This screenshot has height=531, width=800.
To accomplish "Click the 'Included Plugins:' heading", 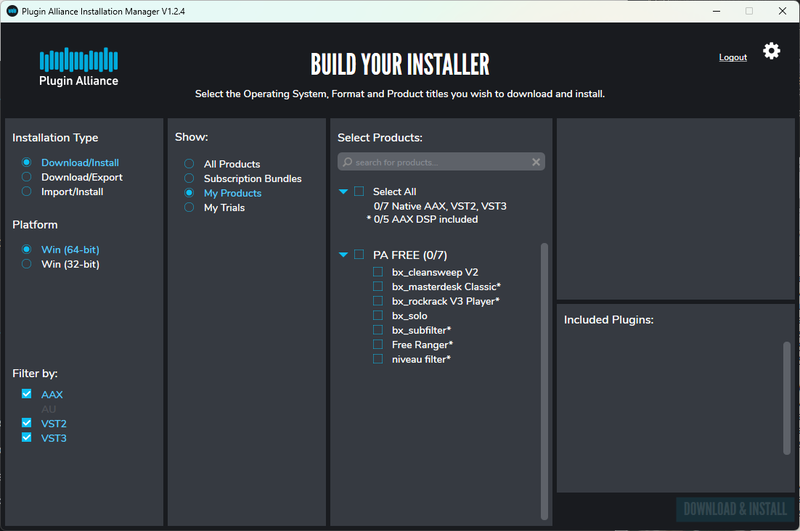I will [609, 320].
